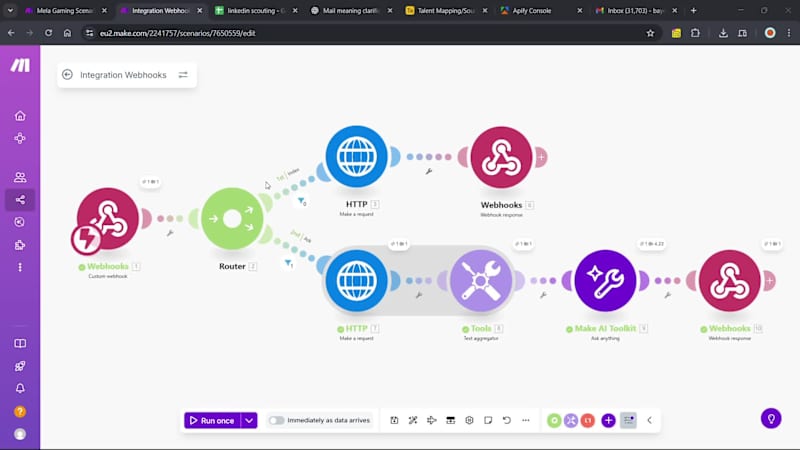Open the rocket What's new icon
Image resolution: width=800 pixels, height=450 pixels.
[x=20, y=366]
